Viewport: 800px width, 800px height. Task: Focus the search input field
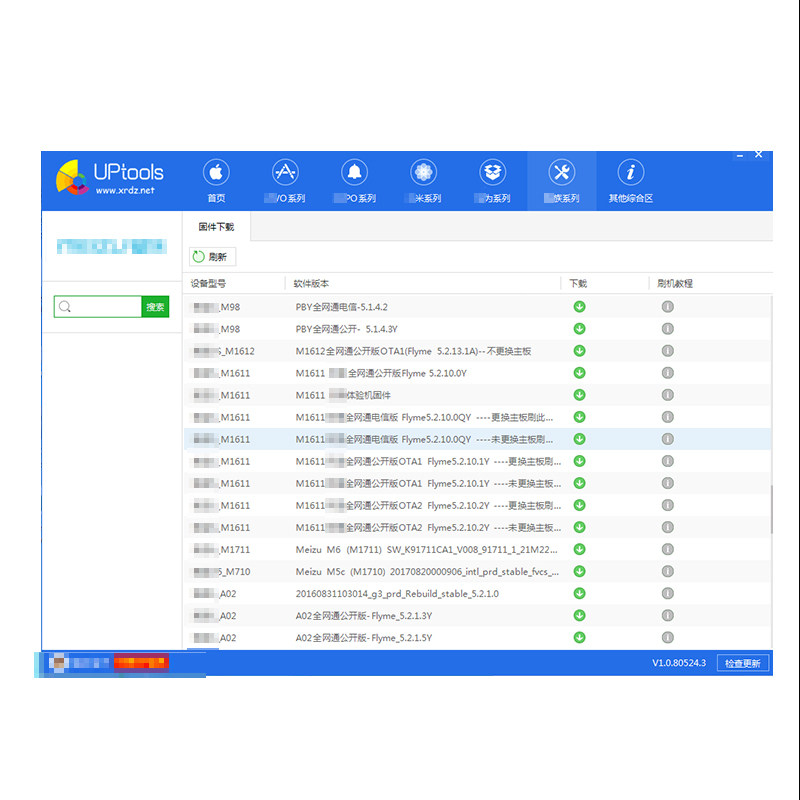point(97,307)
